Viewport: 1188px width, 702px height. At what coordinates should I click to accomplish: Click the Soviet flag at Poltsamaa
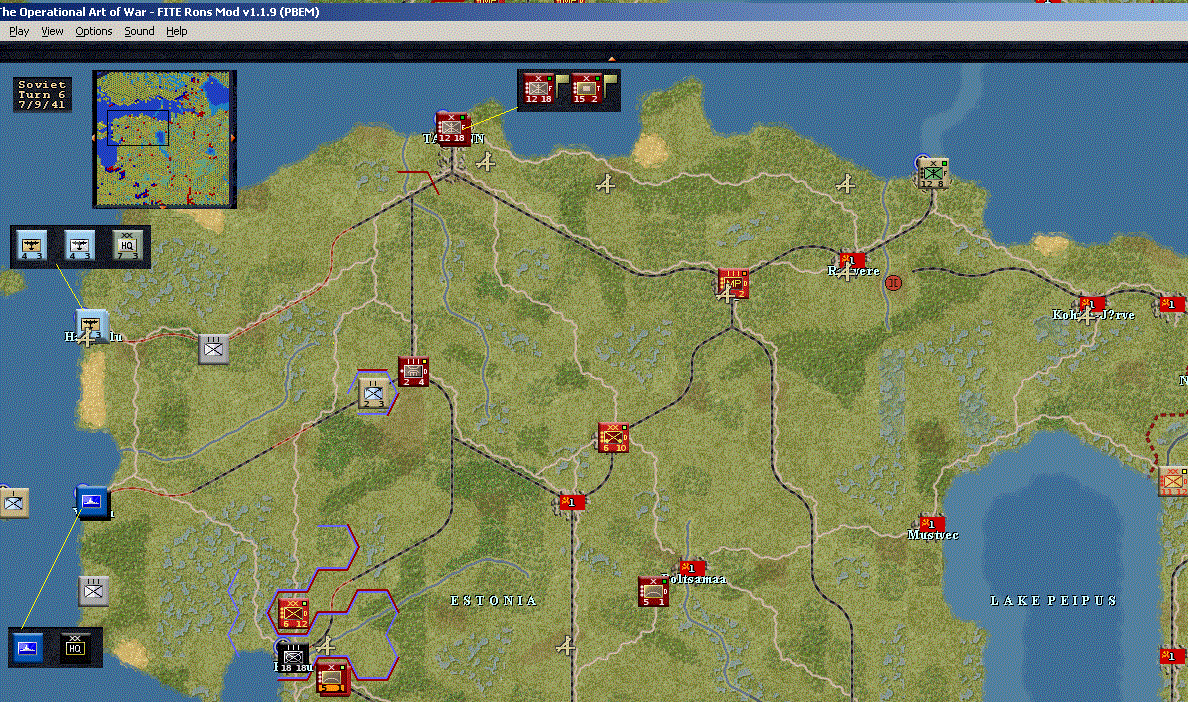[x=692, y=568]
